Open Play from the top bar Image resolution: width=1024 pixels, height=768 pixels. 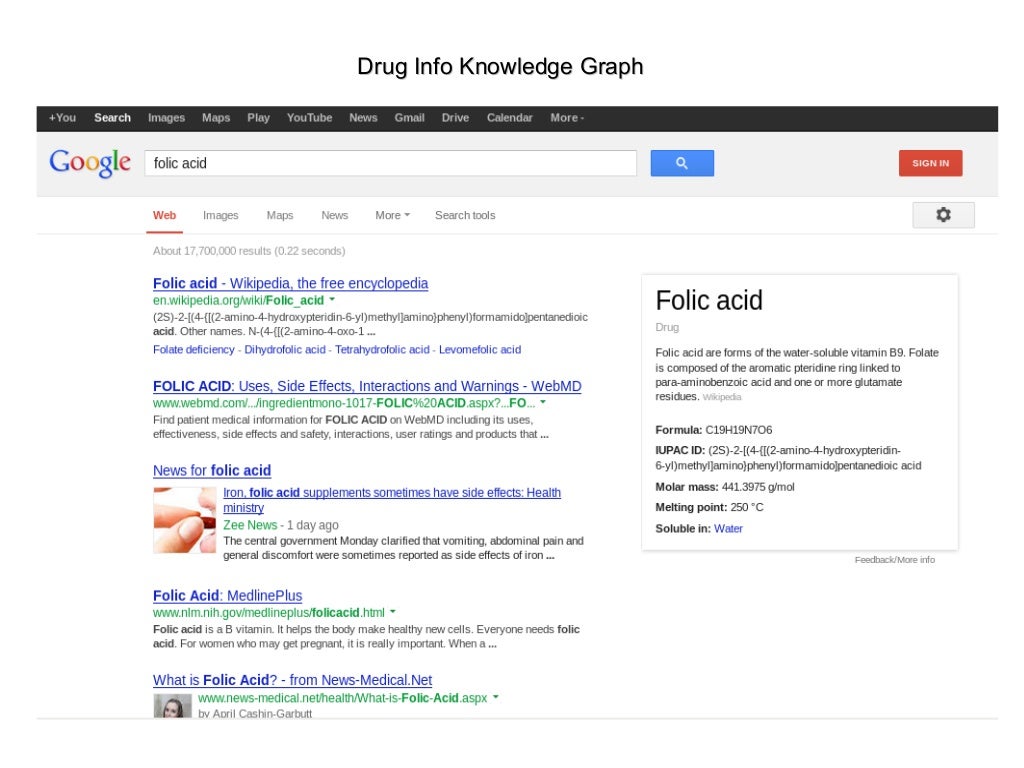258,118
